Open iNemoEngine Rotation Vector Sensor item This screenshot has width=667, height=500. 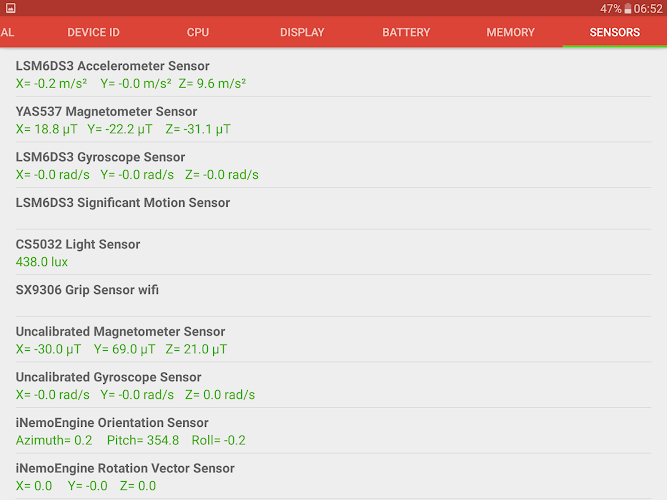click(x=334, y=477)
